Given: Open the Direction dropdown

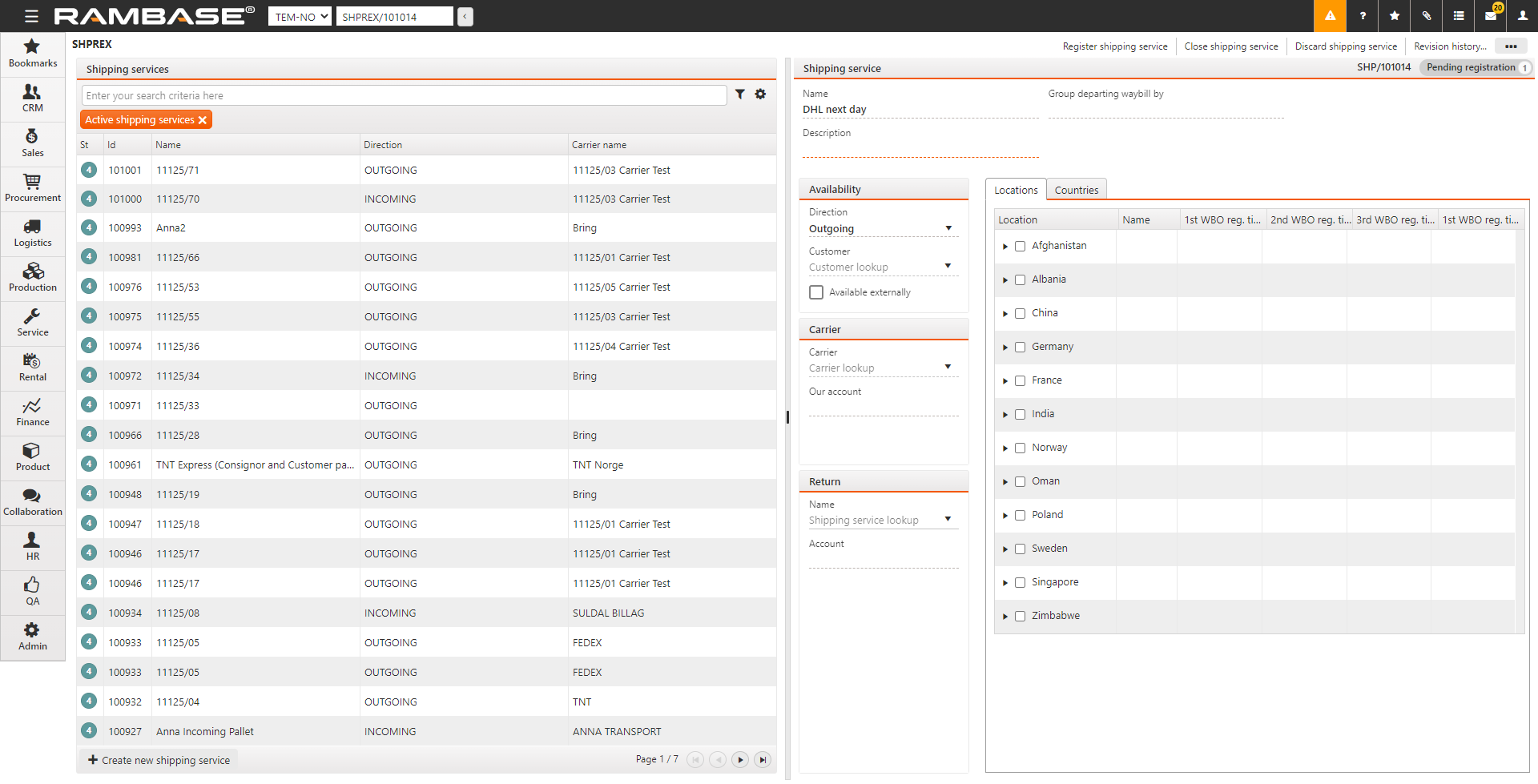Looking at the screenshot, I should point(948,229).
